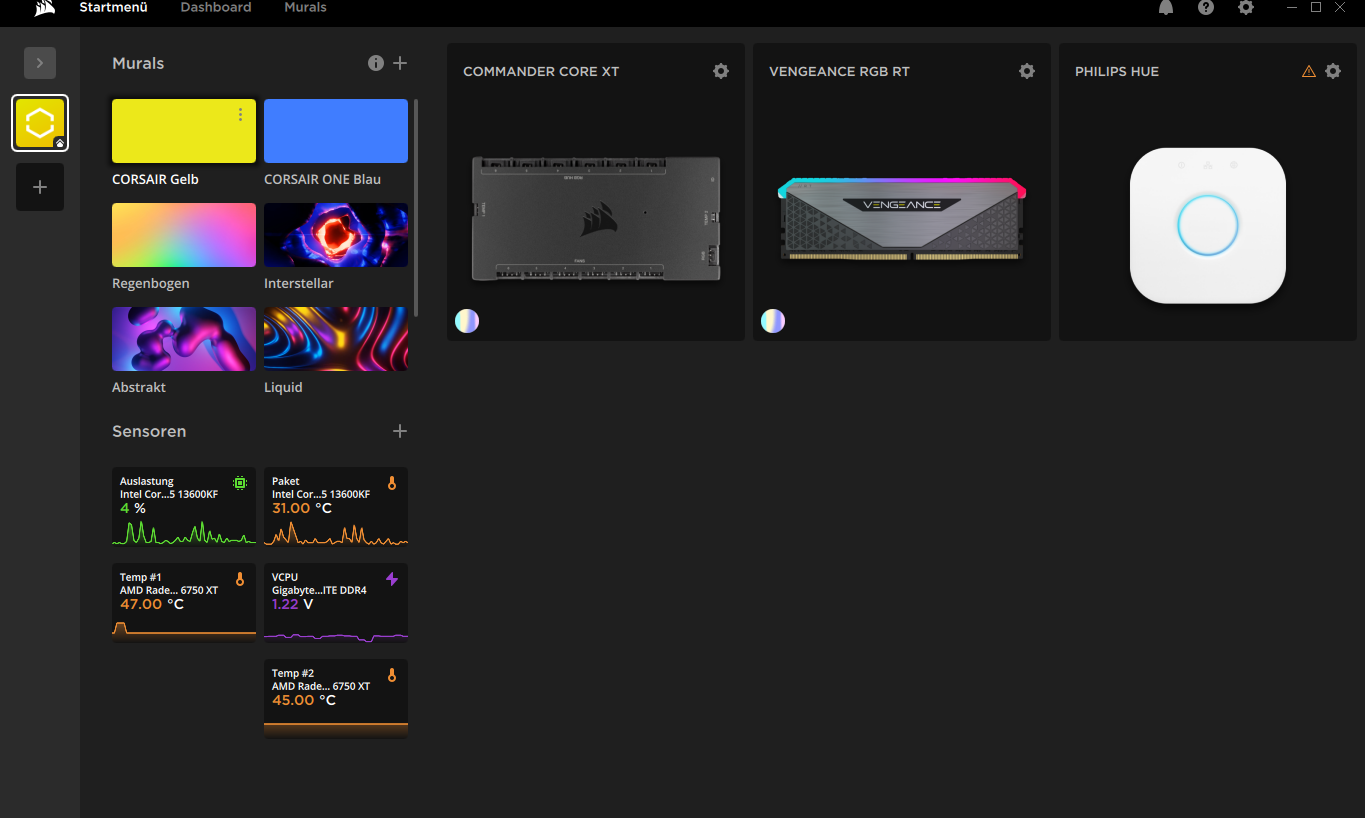Viewport: 1365px width, 818px height.
Task: Open the Commander Core XT device image
Action: (x=596, y=218)
